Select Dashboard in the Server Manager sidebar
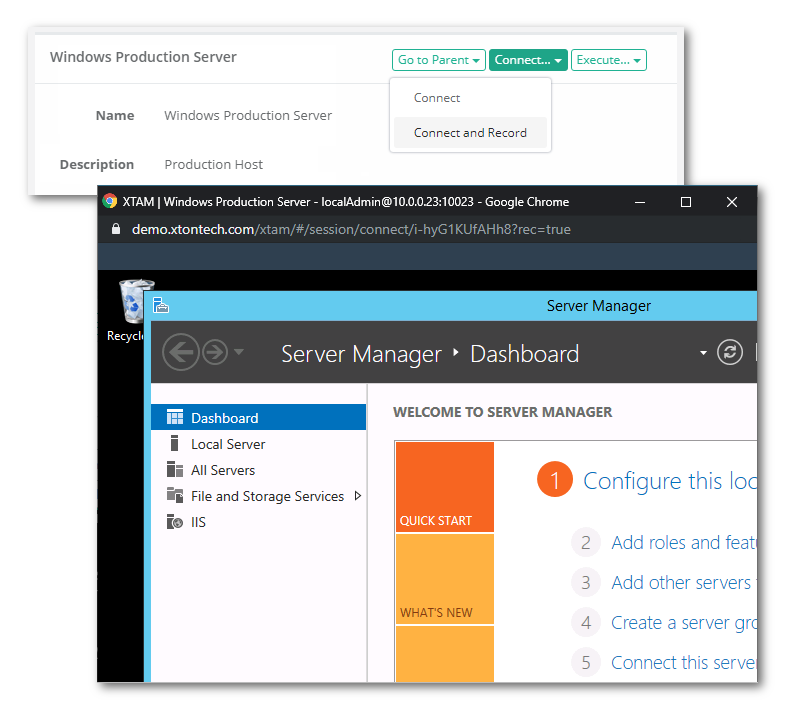 pyautogui.click(x=224, y=418)
